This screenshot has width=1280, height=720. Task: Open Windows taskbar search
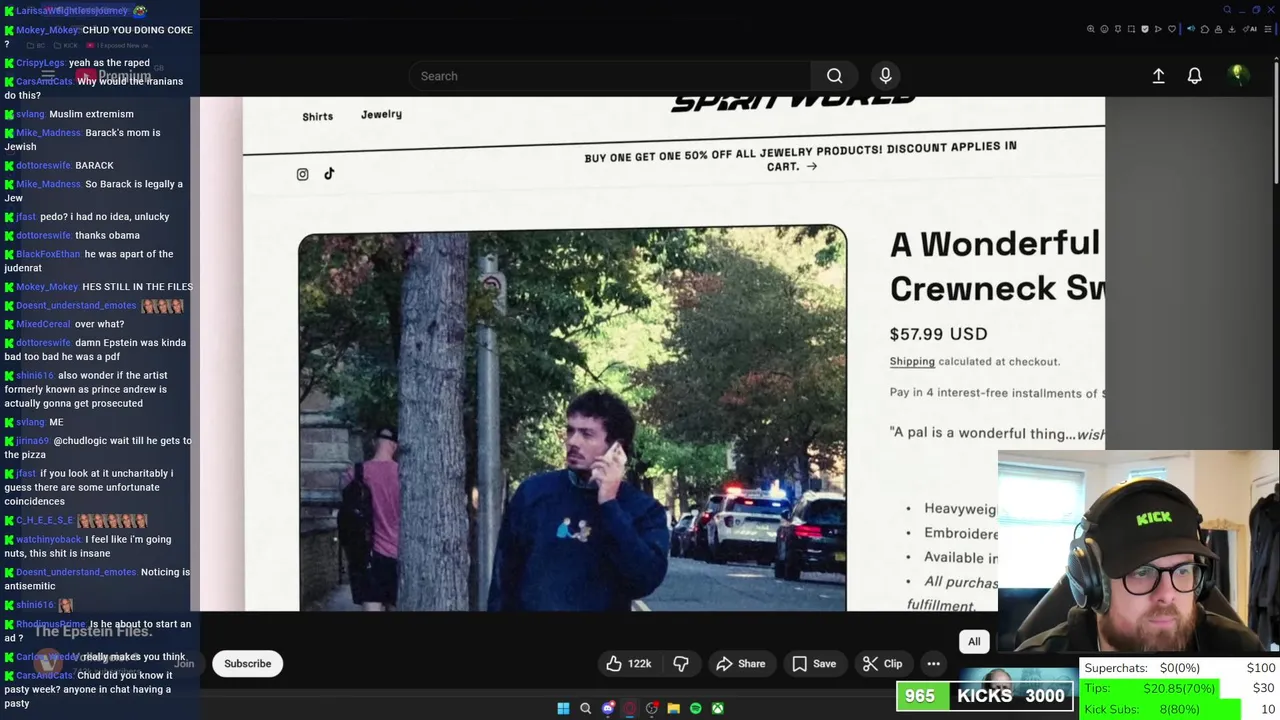pos(586,708)
